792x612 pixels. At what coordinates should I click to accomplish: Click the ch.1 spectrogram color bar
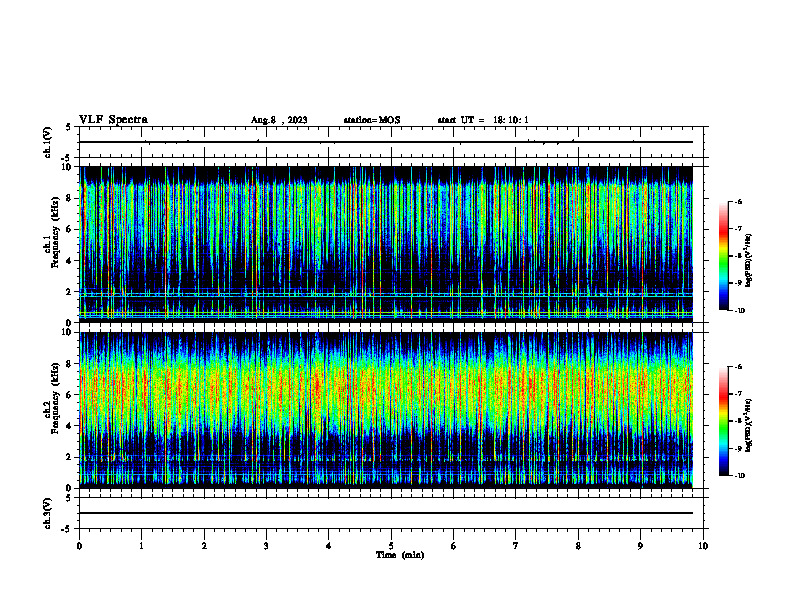pyautogui.click(x=723, y=256)
